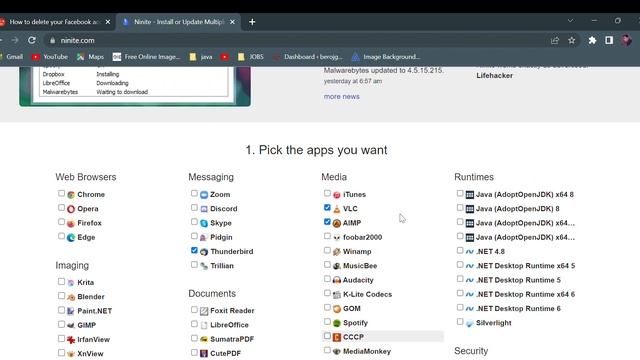The height and width of the screenshot is (360, 640).
Task: Check the Zoom checkbox
Action: [194, 193]
